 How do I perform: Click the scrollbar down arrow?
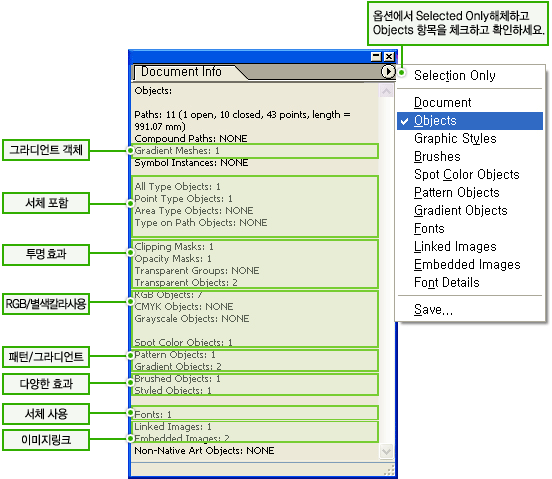[386, 451]
